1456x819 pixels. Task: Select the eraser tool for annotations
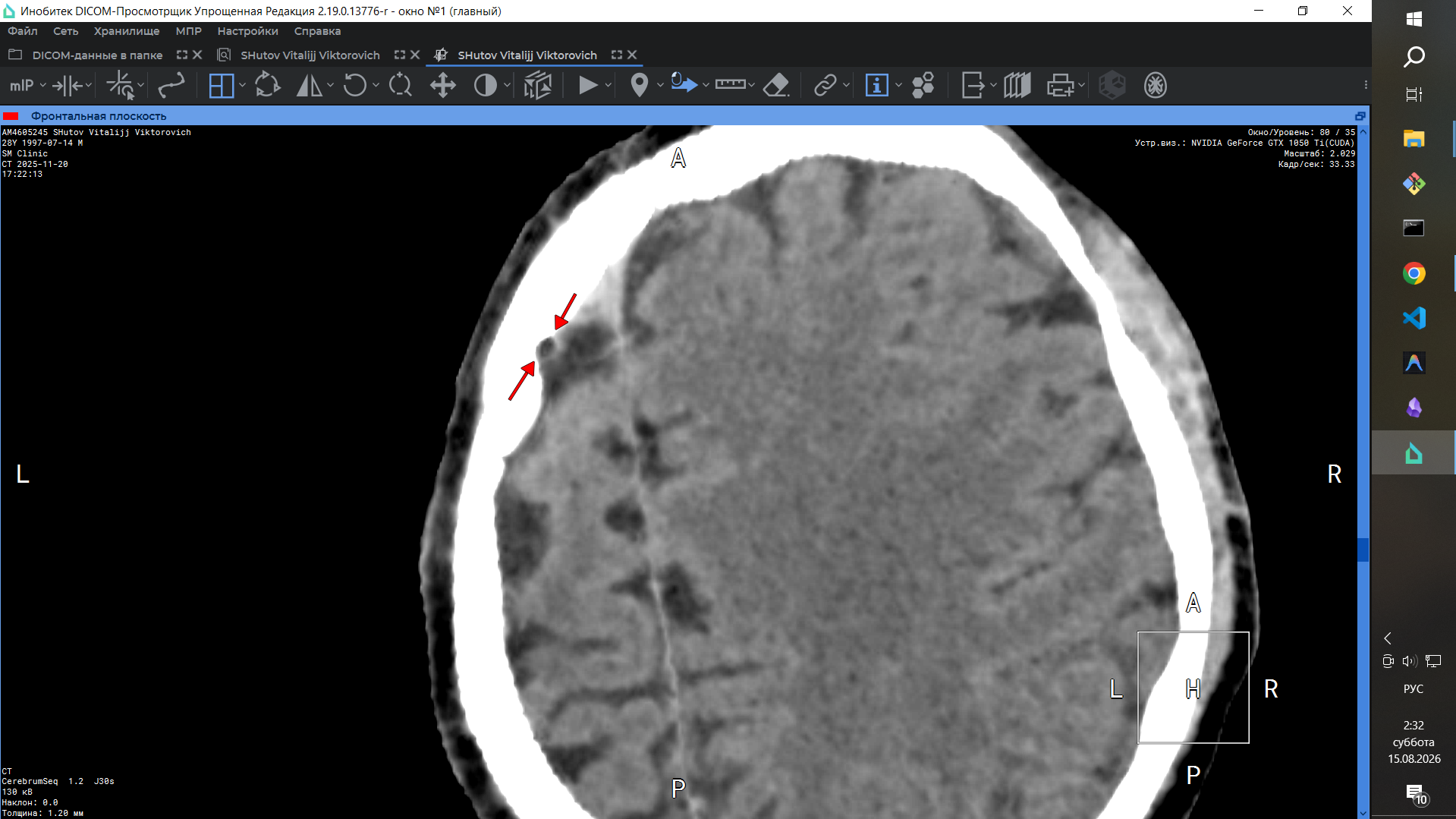point(775,85)
